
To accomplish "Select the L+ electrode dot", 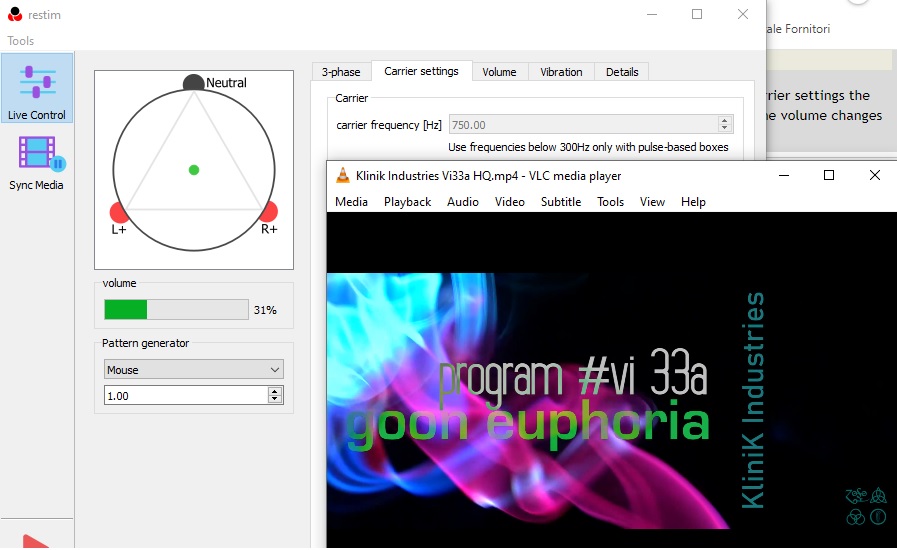I will pyautogui.click(x=119, y=212).
